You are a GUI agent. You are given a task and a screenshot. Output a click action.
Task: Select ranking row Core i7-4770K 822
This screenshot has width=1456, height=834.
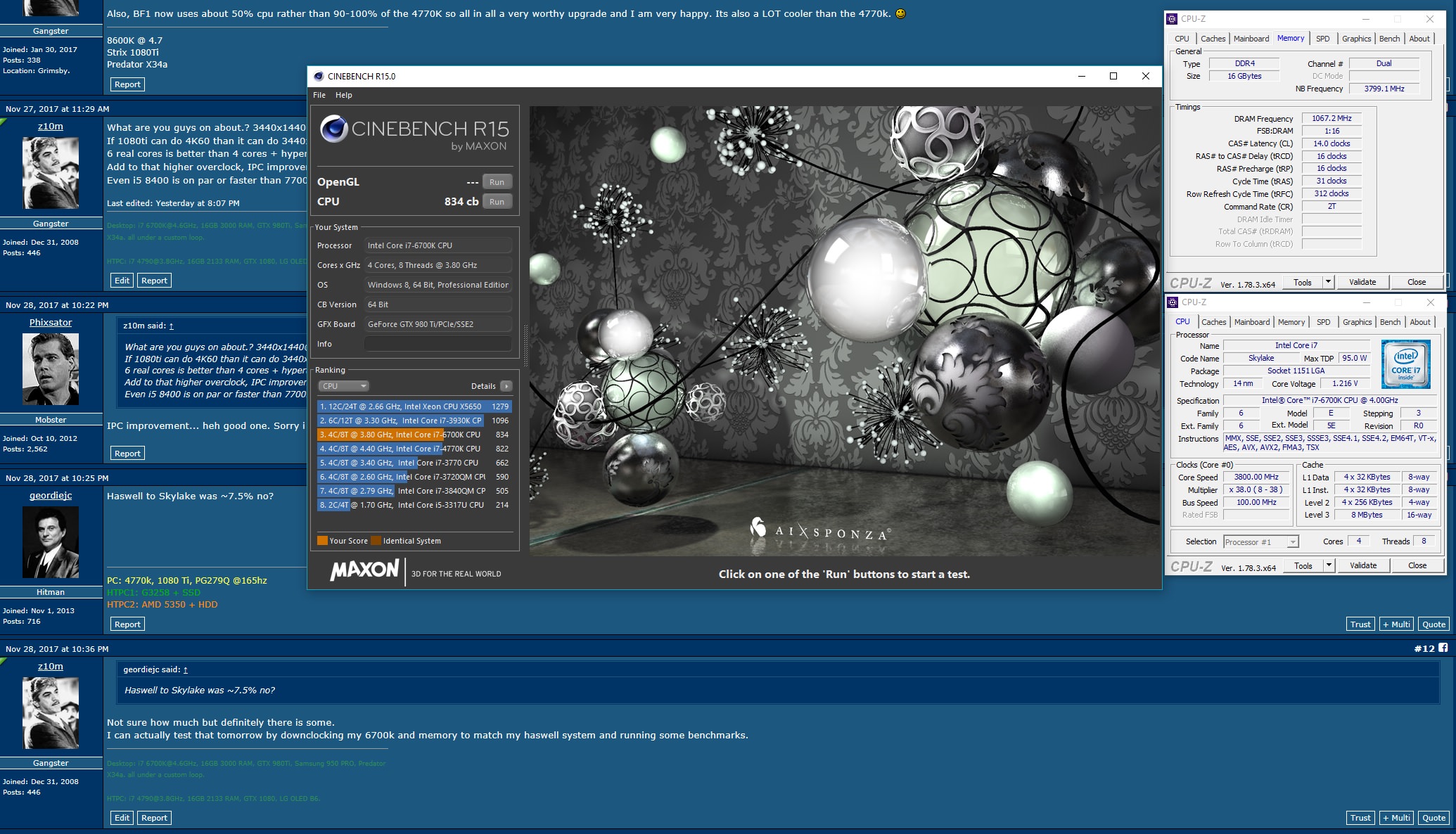tap(414, 449)
